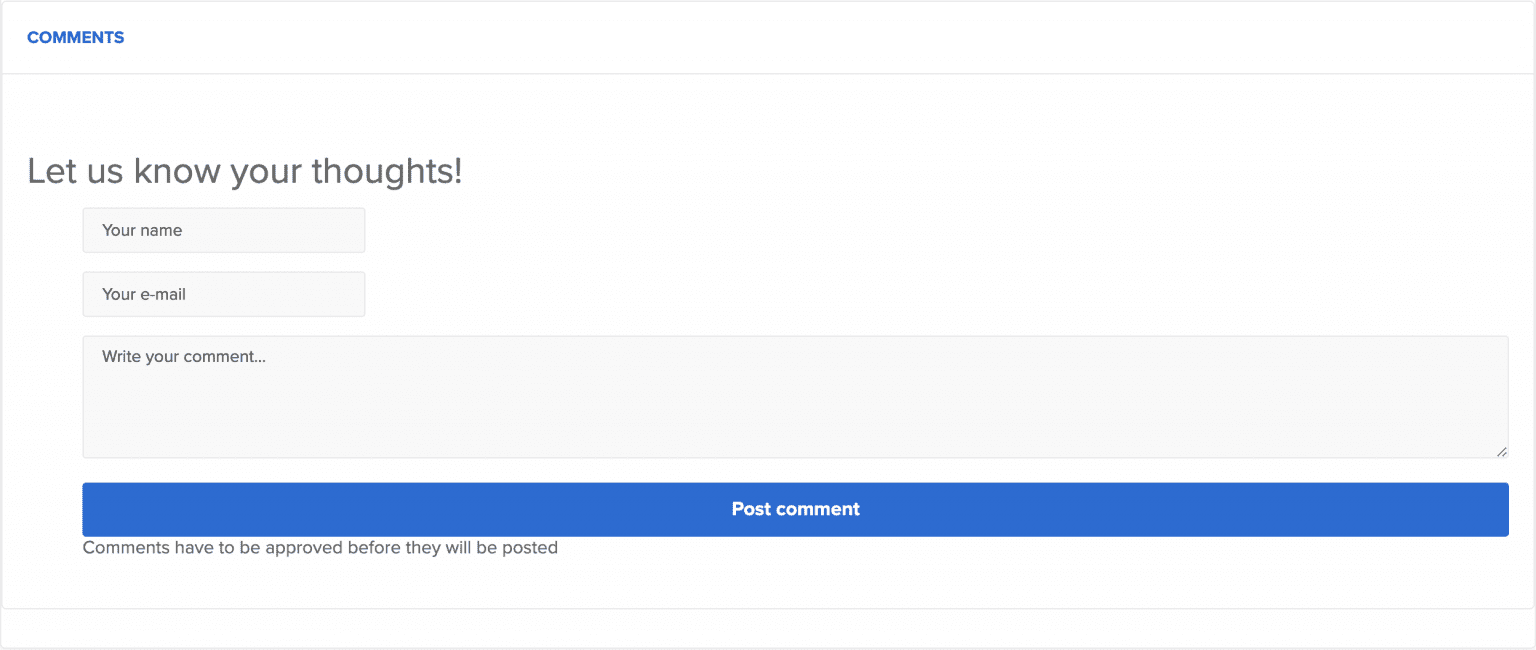Click the Let us know your thoughts heading
The height and width of the screenshot is (650, 1536).
pos(244,171)
